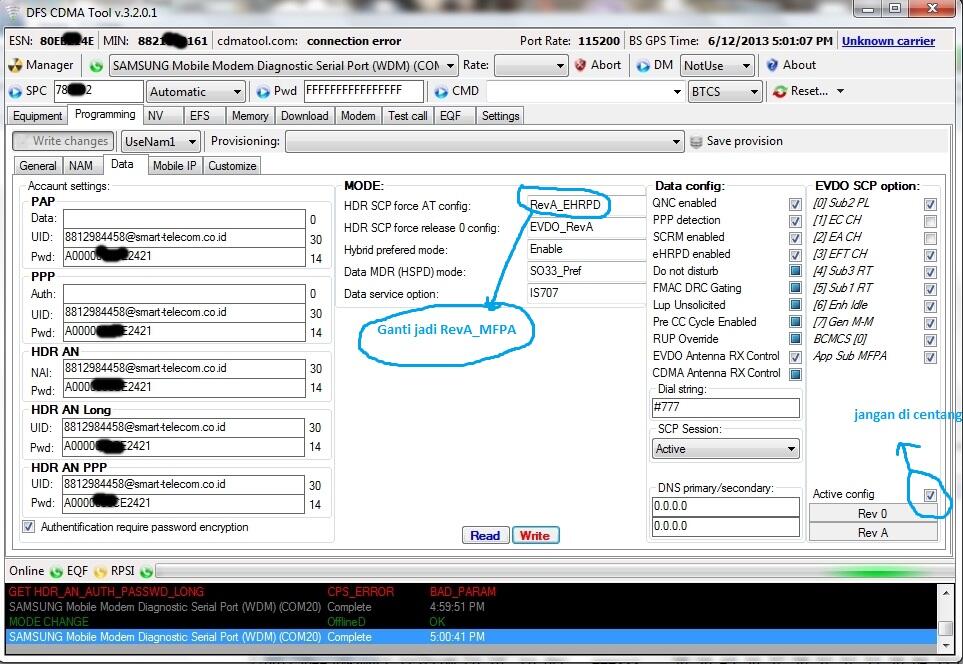Select the MODE CHANGE log row
Screen dimensions: 963x664
point(471,622)
